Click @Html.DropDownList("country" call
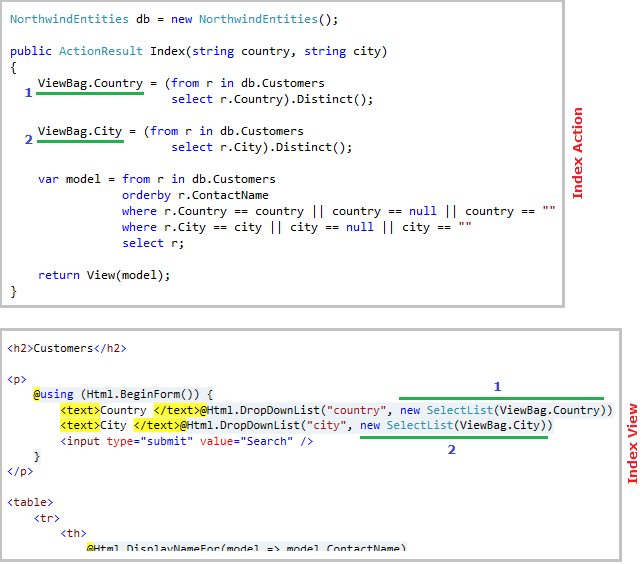Viewport: 643px width, 564px height. [292, 410]
